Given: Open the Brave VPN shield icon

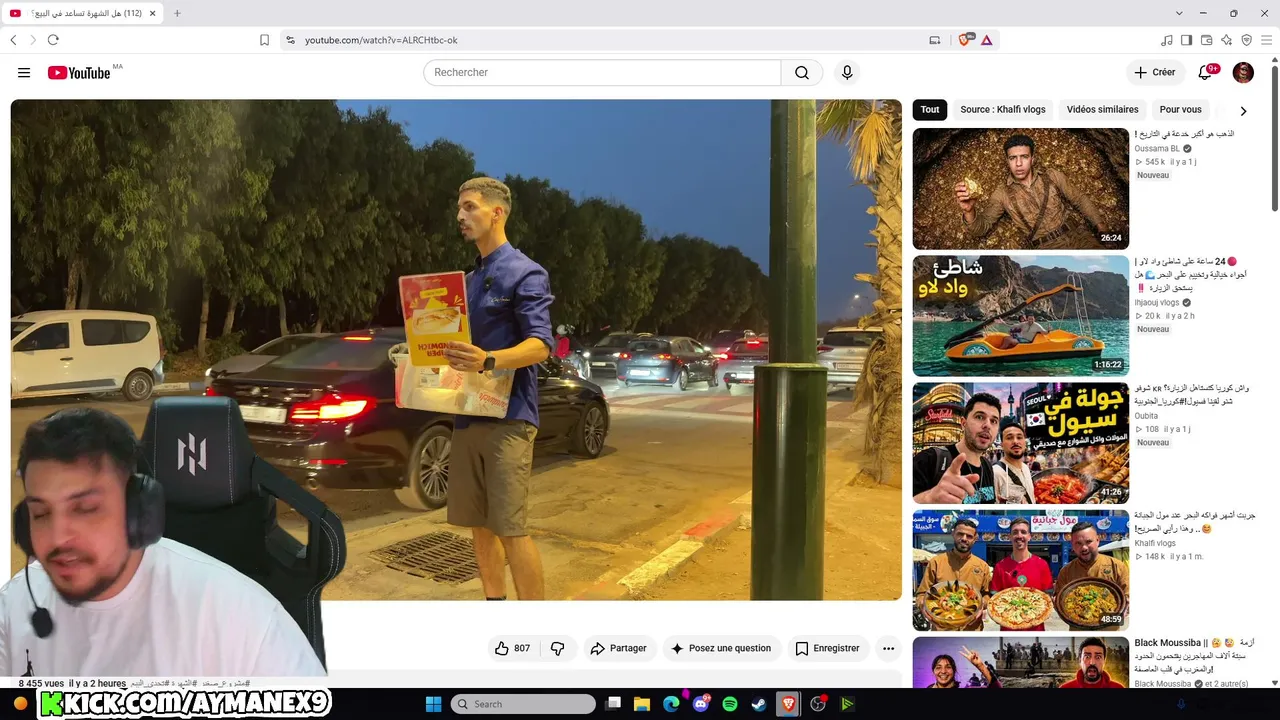Looking at the screenshot, I should tap(1246, 40).
